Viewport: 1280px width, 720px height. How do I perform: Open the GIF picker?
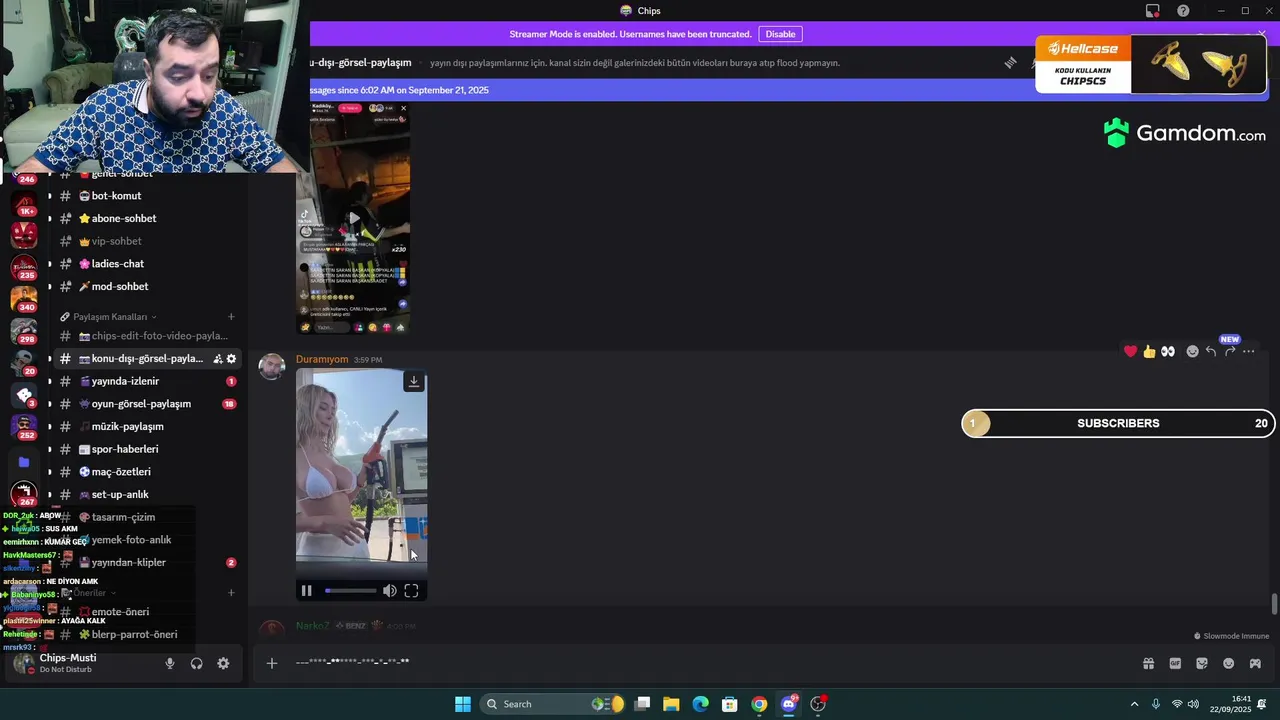pyautogui.click(x=1175, y=663)
